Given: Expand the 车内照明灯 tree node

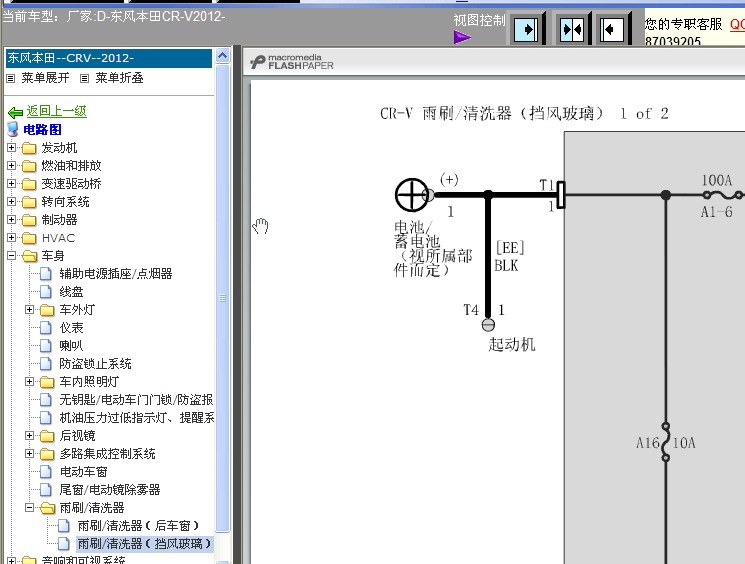Looking at the screenshot, I should click(x=29, y=382).
